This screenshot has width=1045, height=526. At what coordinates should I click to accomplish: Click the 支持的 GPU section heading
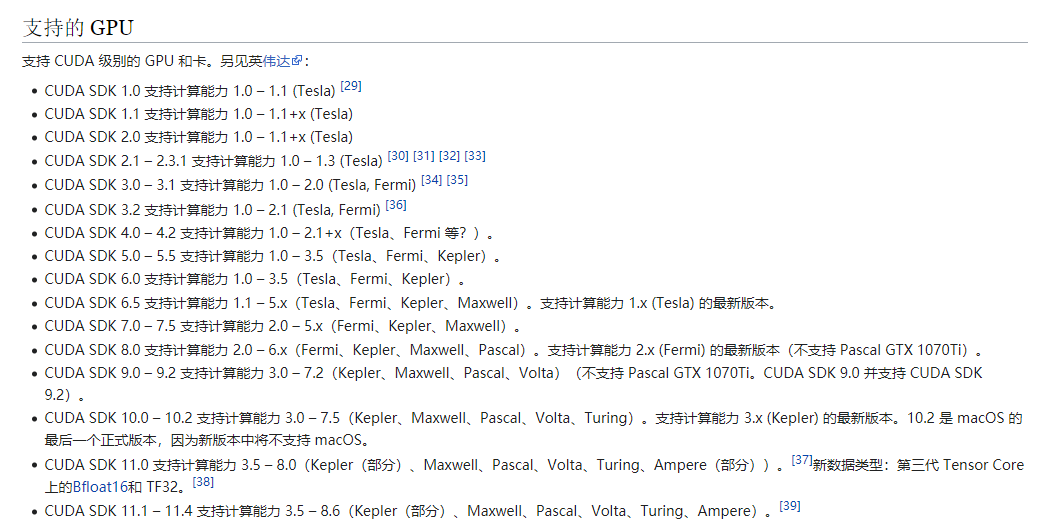[x=79, y=27]
